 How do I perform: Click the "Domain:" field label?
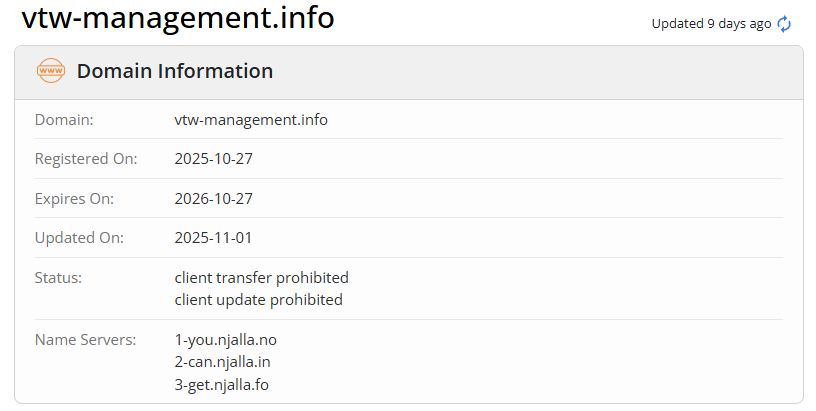point(64,120)
